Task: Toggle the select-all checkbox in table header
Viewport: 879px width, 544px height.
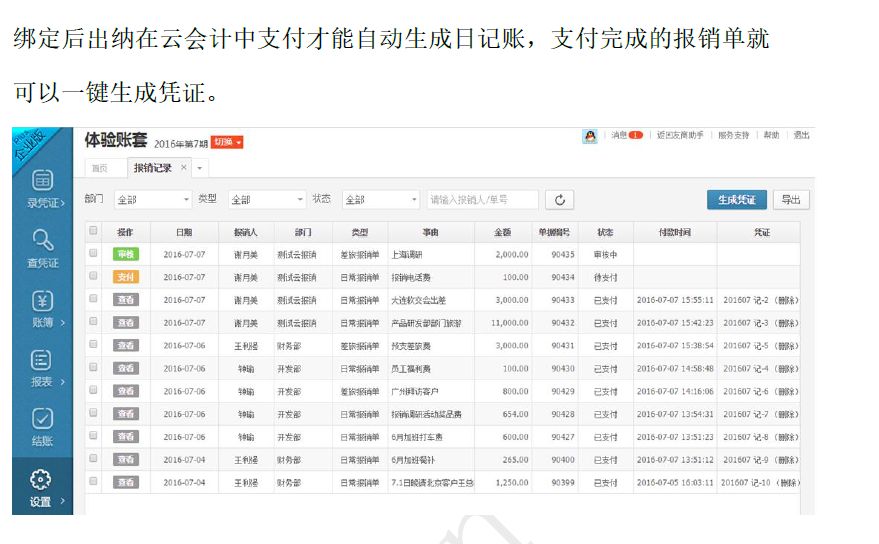Action: 94,231
